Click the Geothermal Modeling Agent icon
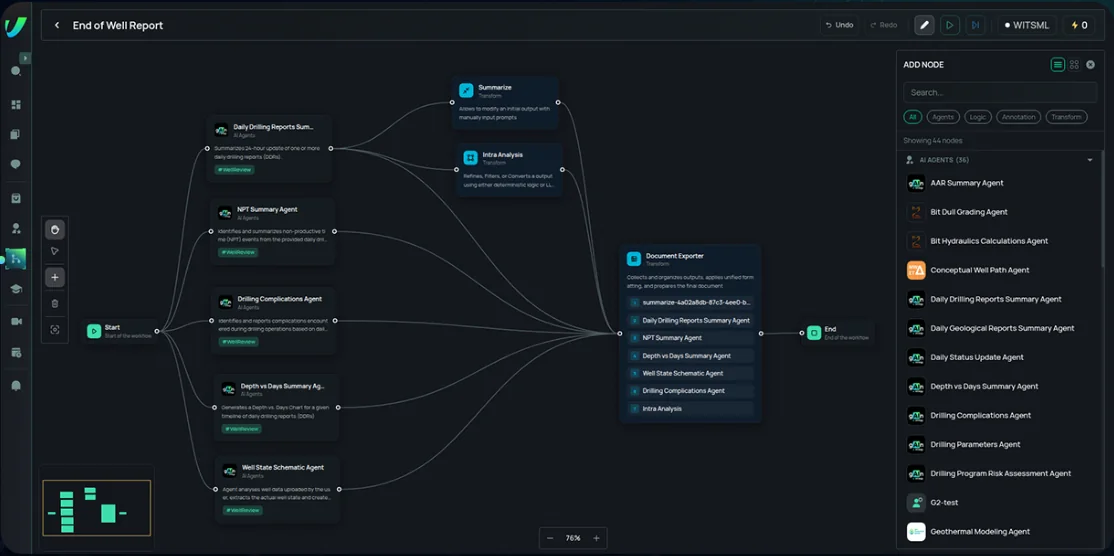 pyautogui.click(x=916, y=532)
